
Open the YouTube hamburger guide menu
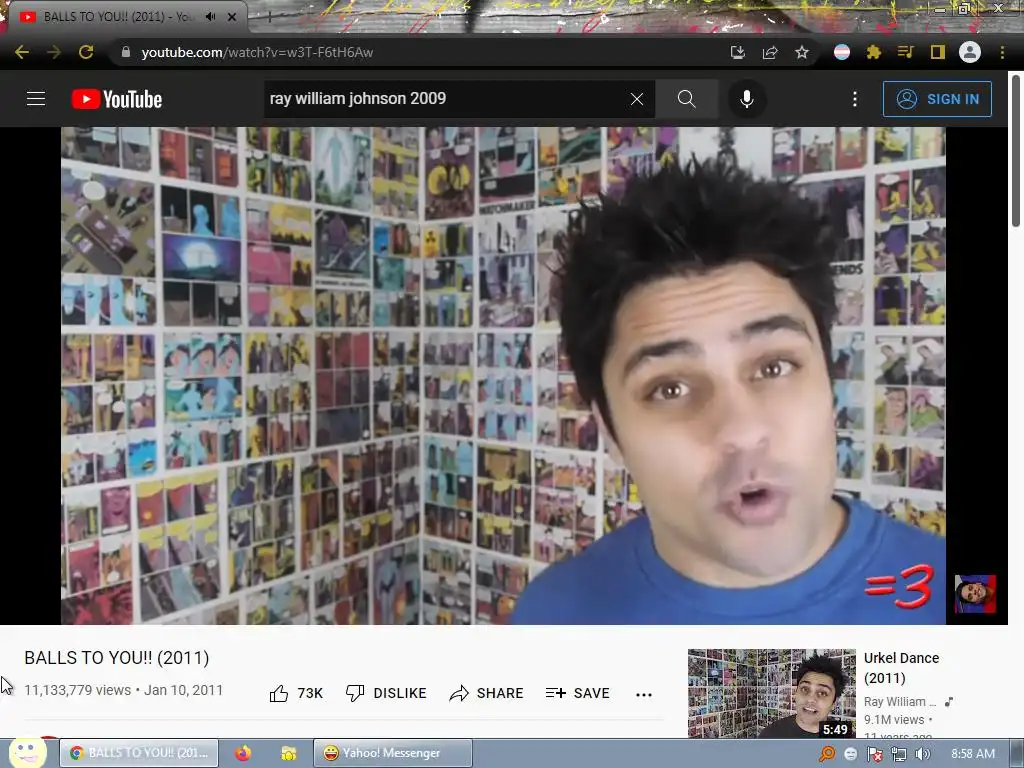[x=36, y=99]
